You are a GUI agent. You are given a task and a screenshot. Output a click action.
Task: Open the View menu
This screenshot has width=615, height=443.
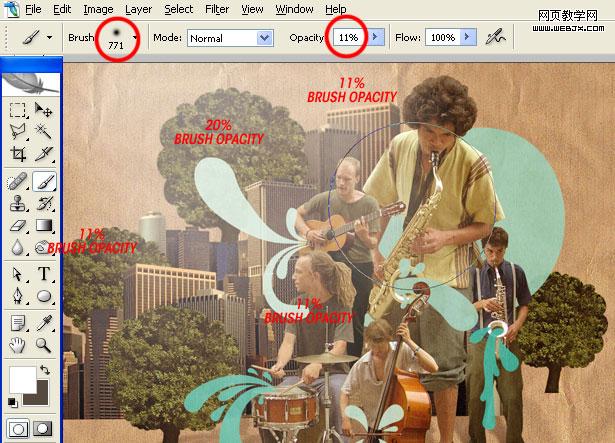click(252, 9)
